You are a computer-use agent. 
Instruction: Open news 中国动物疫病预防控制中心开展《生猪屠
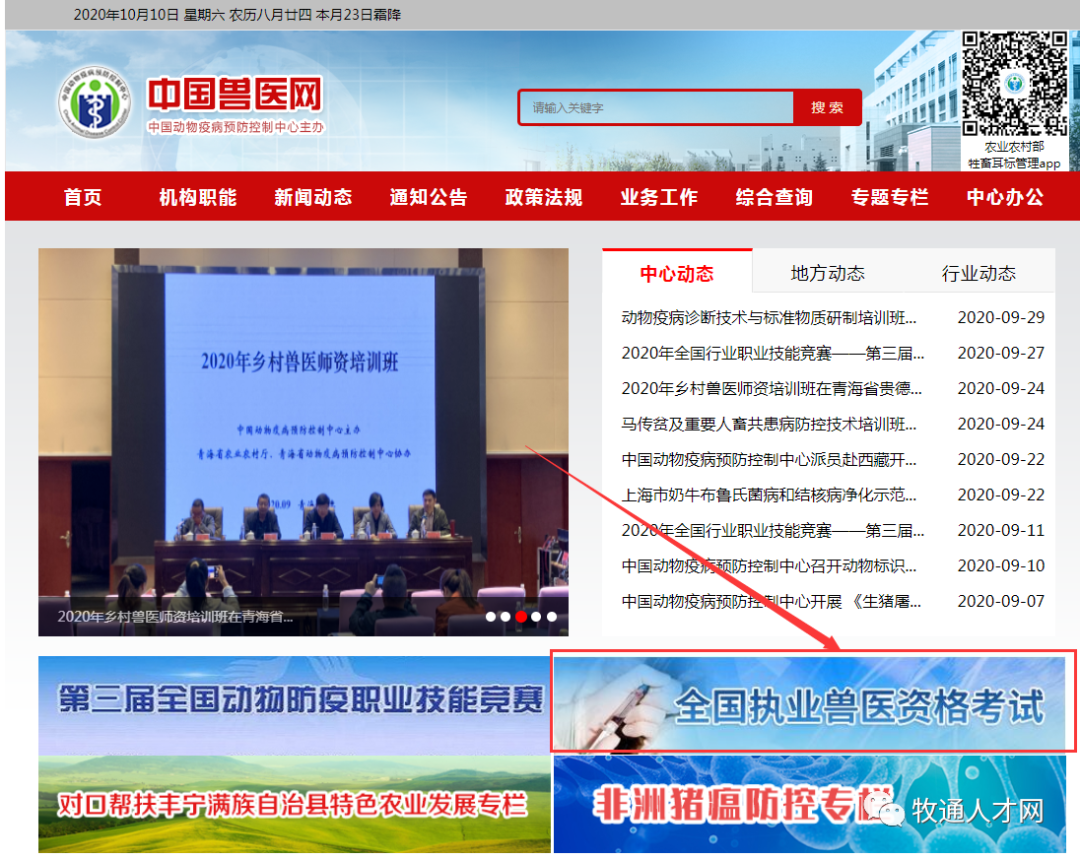tap(771, 601)
